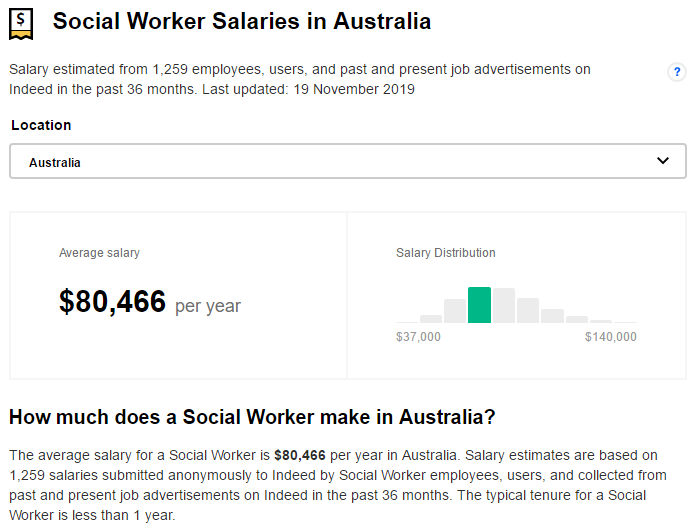
Task: Click the "Location" field label
Action: click(41, 125)
